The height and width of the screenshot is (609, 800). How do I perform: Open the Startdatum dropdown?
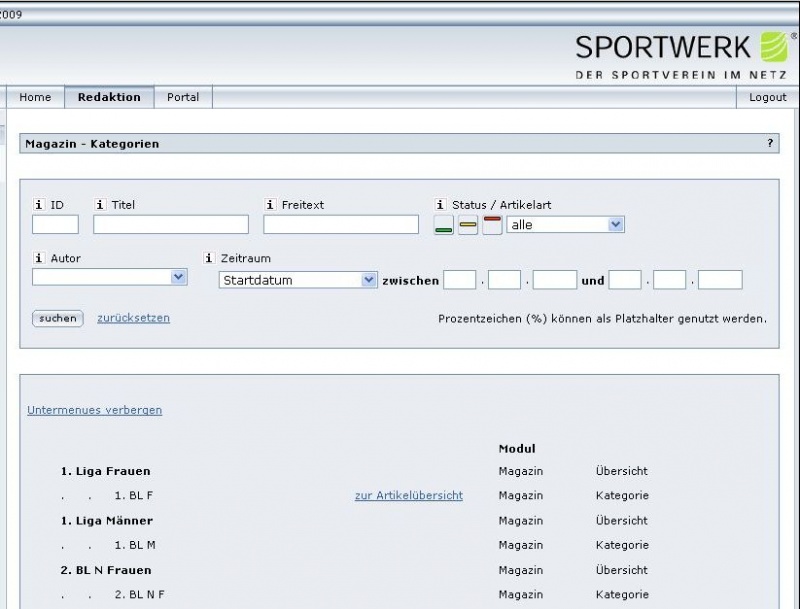pyautogui.click(x=297, y=280)
